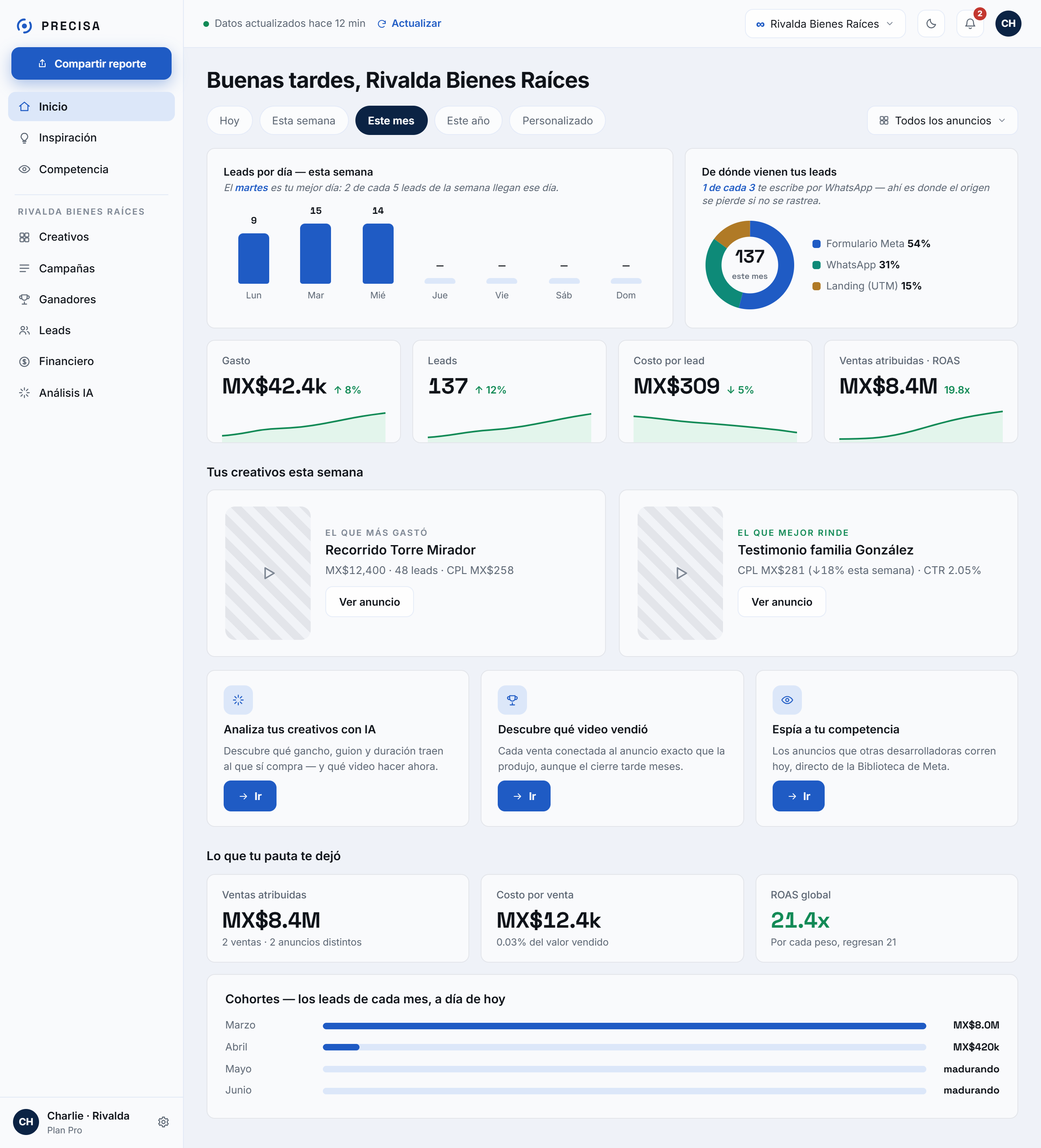The width and height of the screenshot is (1041, 1148).
Task: Select the Este mes time range
Action: 391,121
